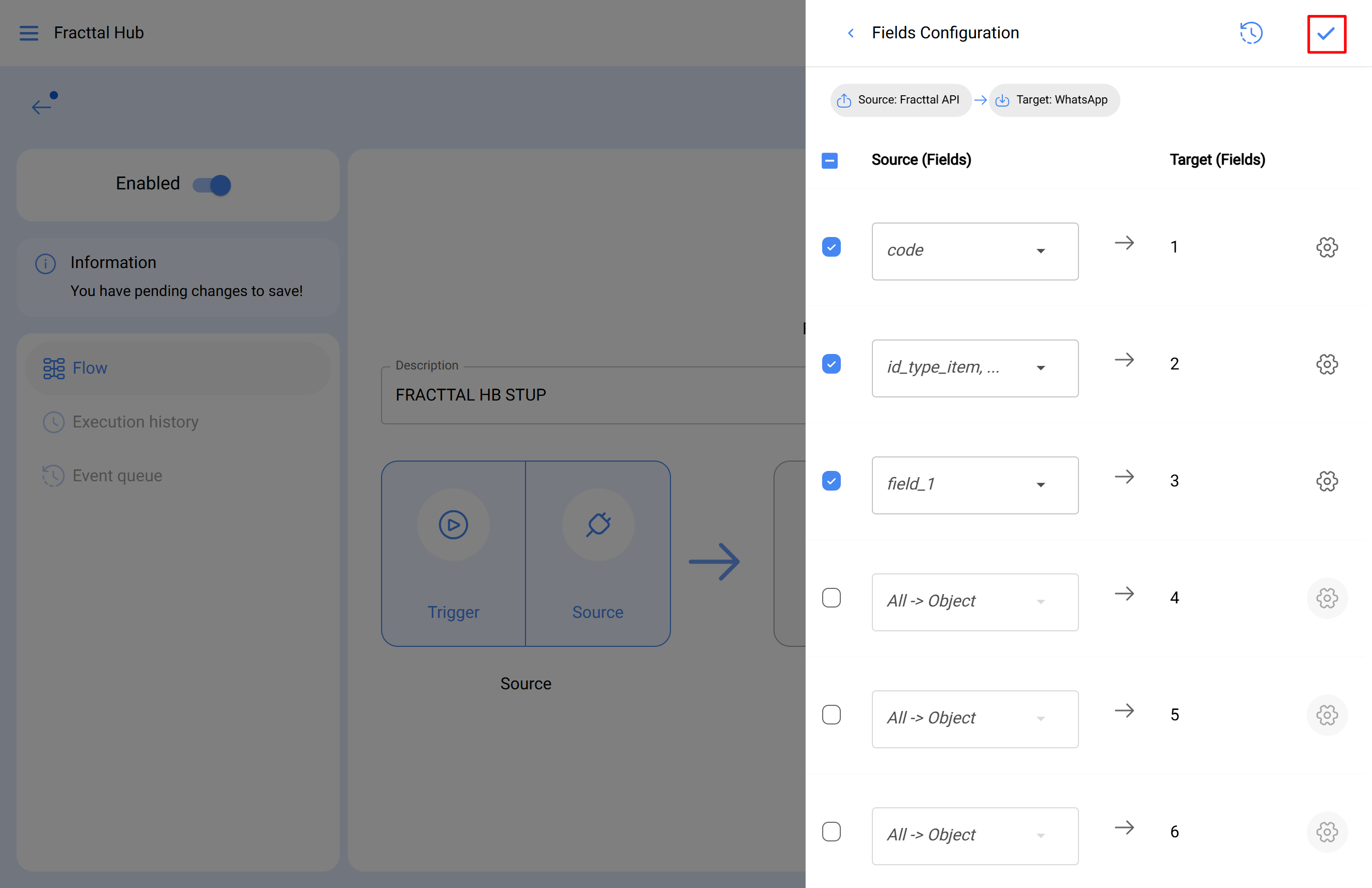Image resolution: width=1372 pixels, height=888 pixels.
Task: Open settings gear for target field 1
Action: point(1326,247)
